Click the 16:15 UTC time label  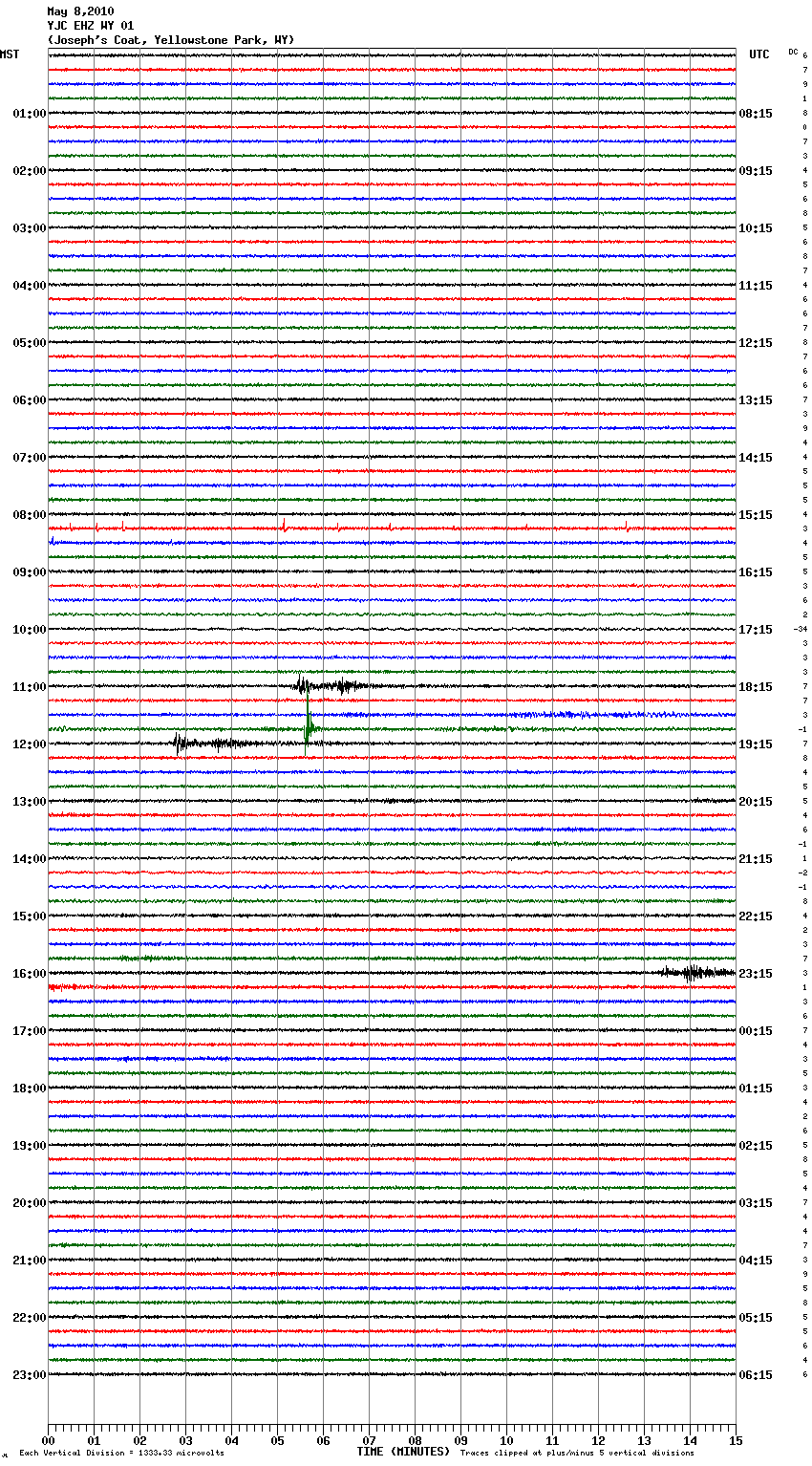[756, 572]
